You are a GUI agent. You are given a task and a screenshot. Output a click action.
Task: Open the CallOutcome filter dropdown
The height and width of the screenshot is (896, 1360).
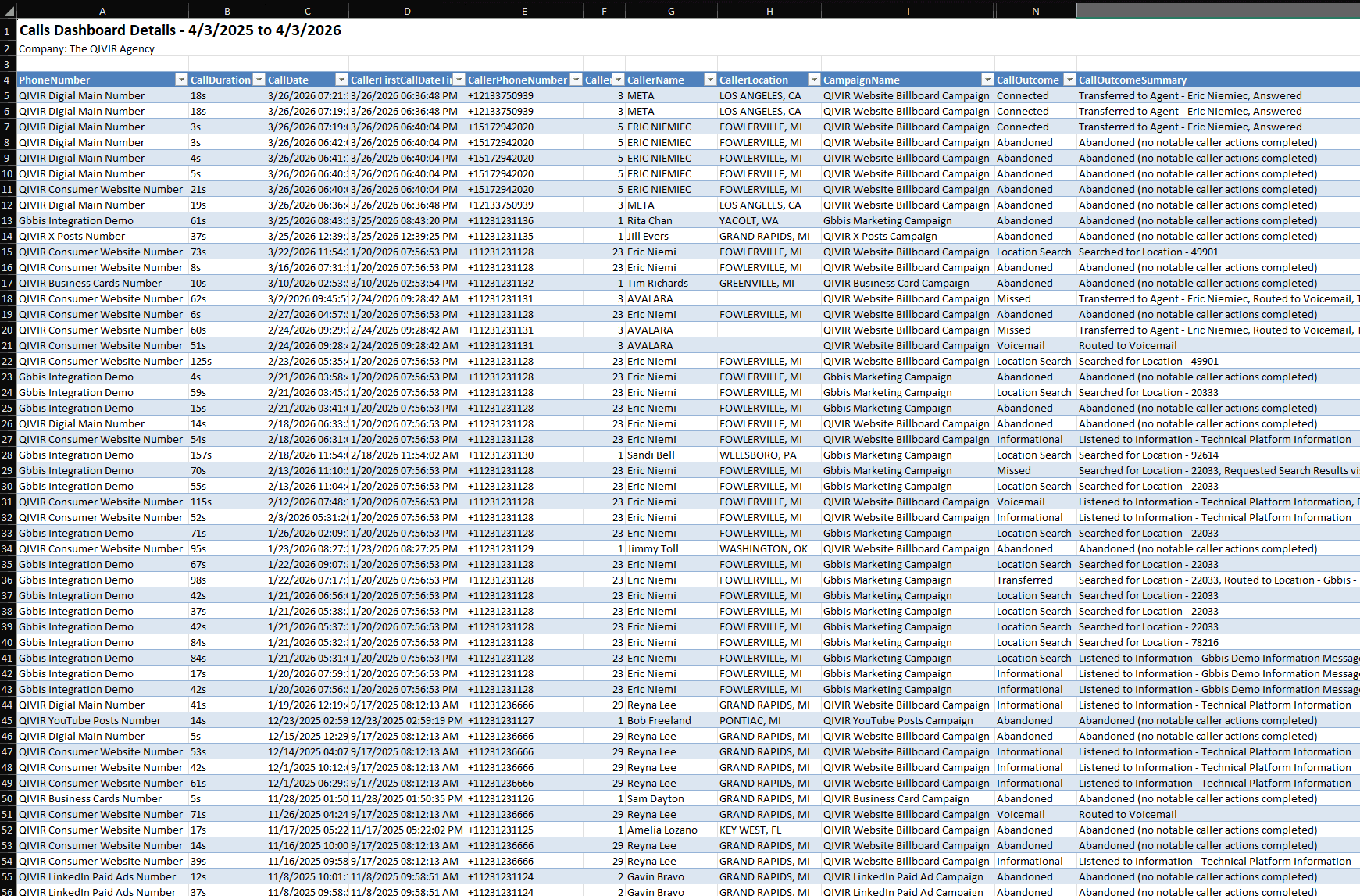[1068, 80]
